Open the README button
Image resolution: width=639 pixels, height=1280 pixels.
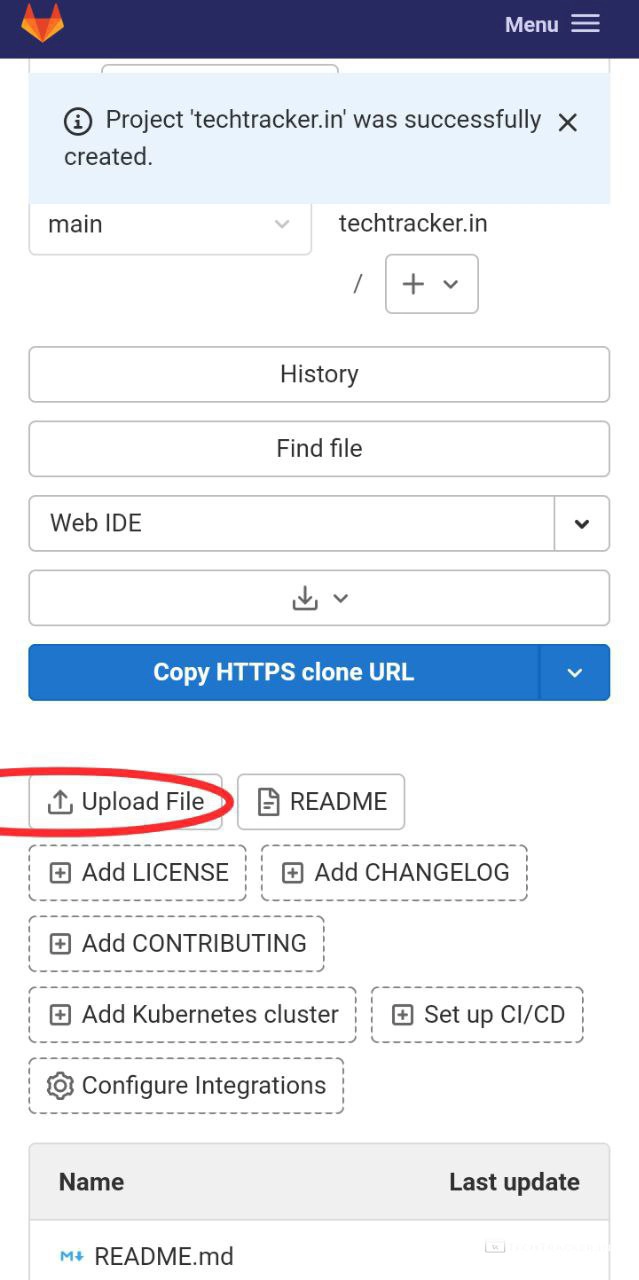pyautogui.click(x=321, y=801)
